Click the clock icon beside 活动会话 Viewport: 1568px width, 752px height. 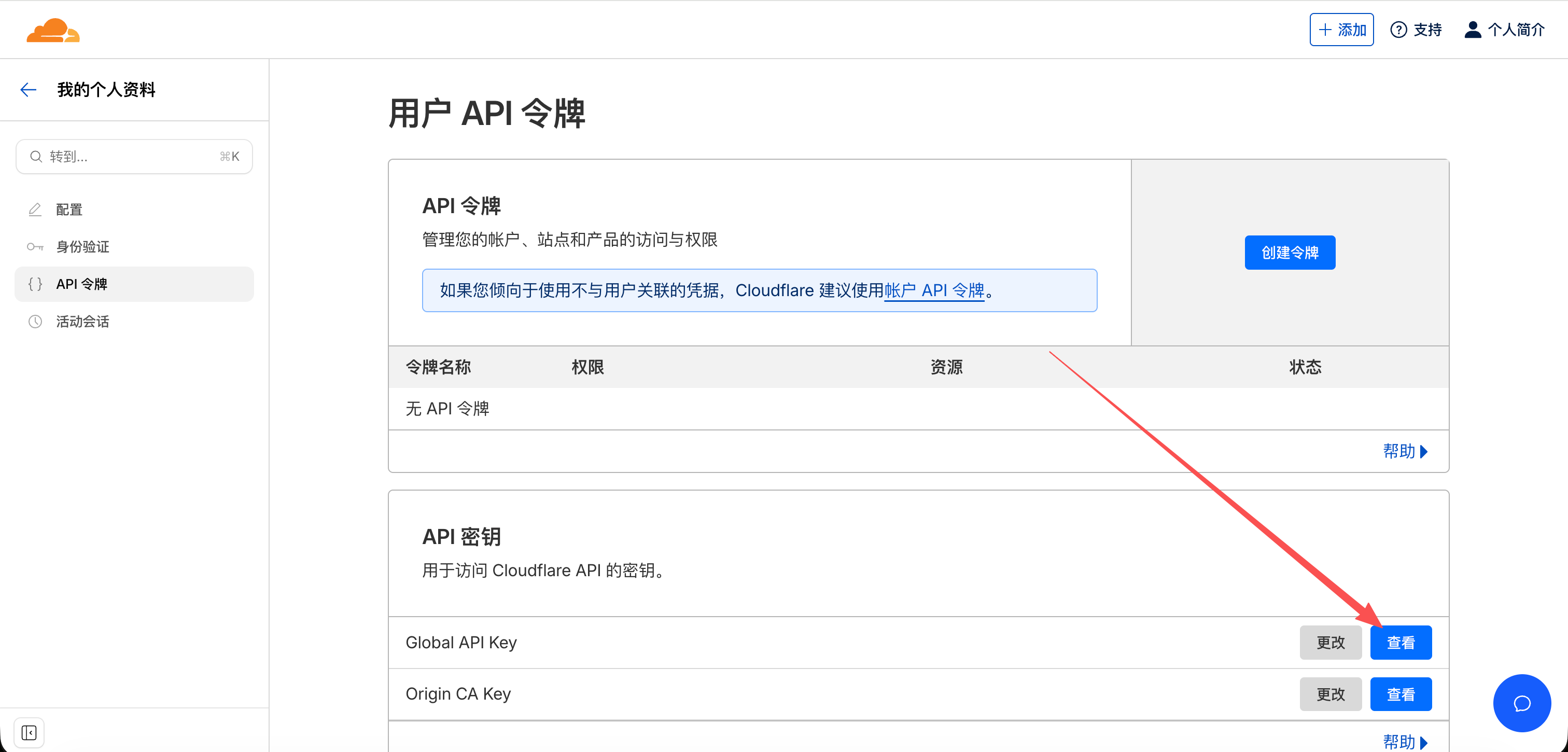coord(35,322)
